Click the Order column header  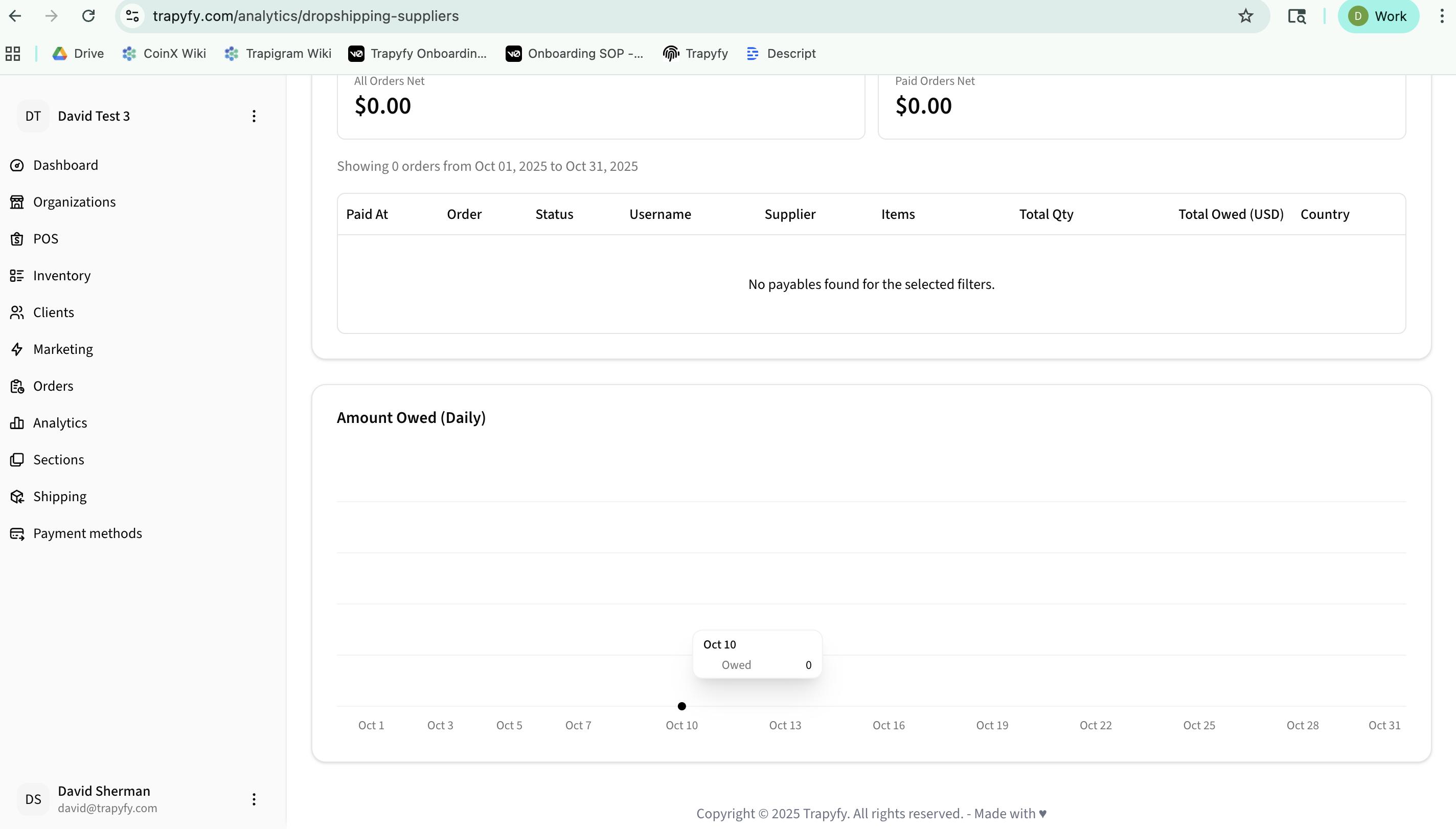[464, 215]
